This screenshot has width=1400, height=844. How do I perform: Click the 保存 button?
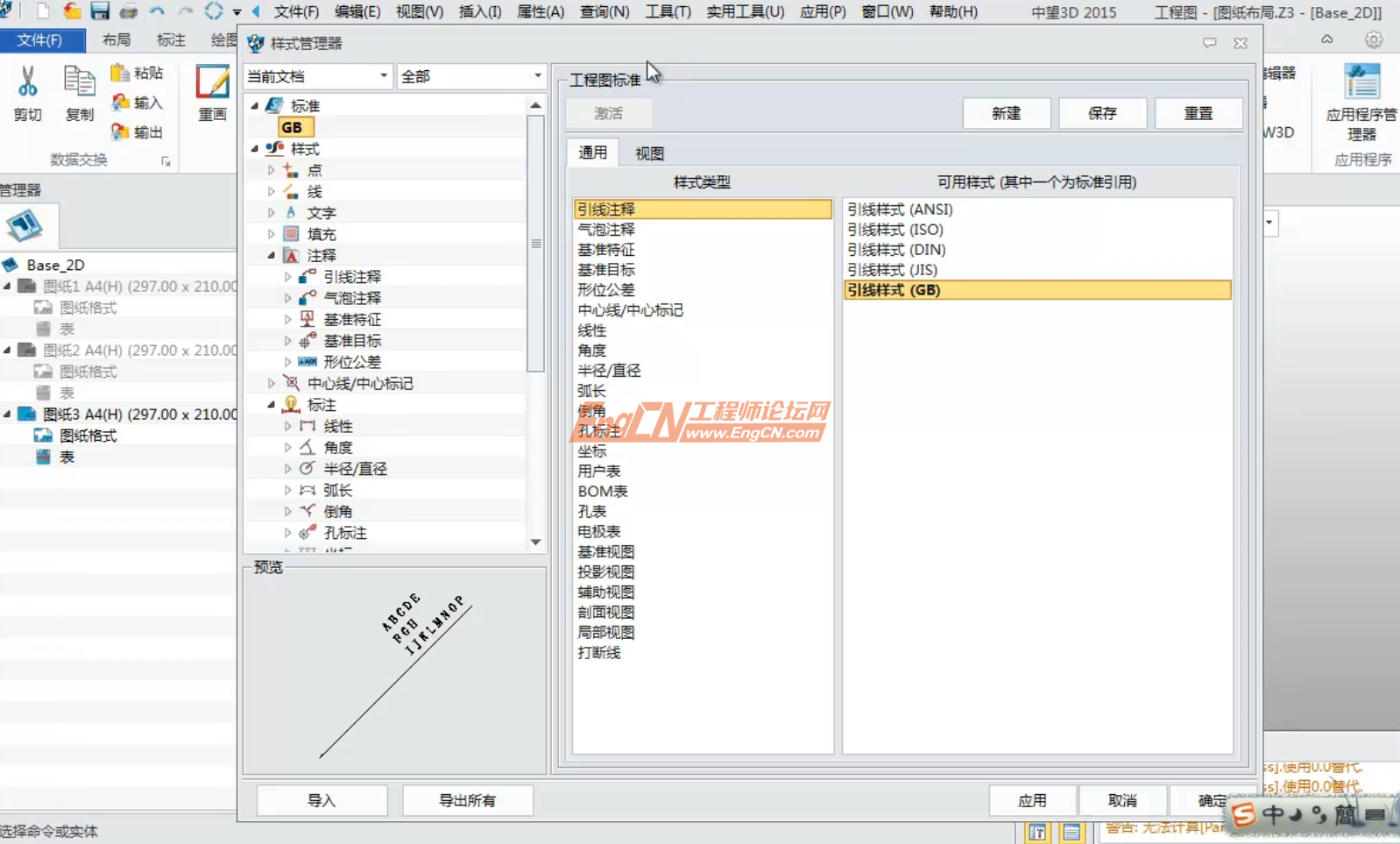(1102, 113)
